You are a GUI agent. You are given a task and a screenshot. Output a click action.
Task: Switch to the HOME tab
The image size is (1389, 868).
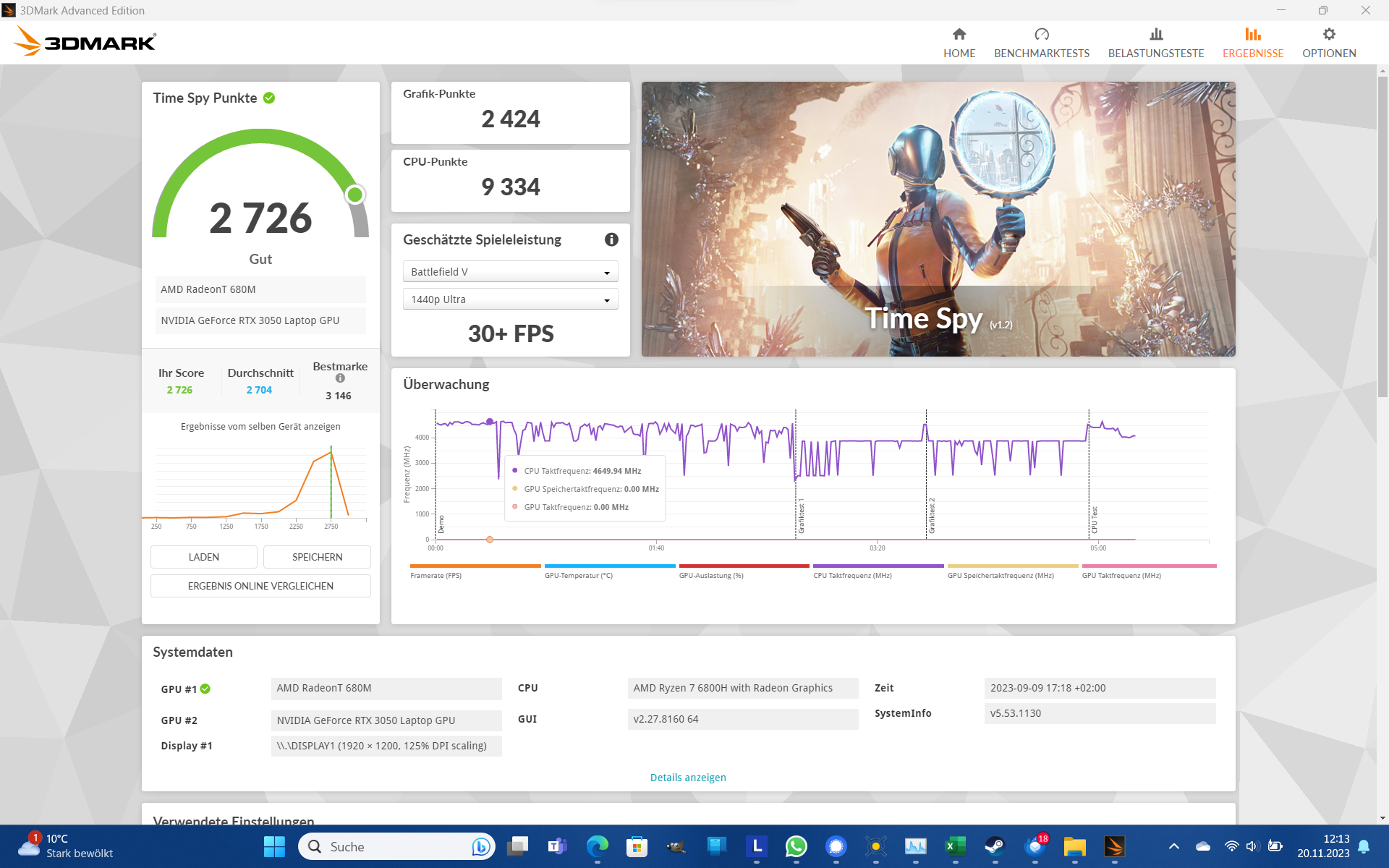(959, 41)
